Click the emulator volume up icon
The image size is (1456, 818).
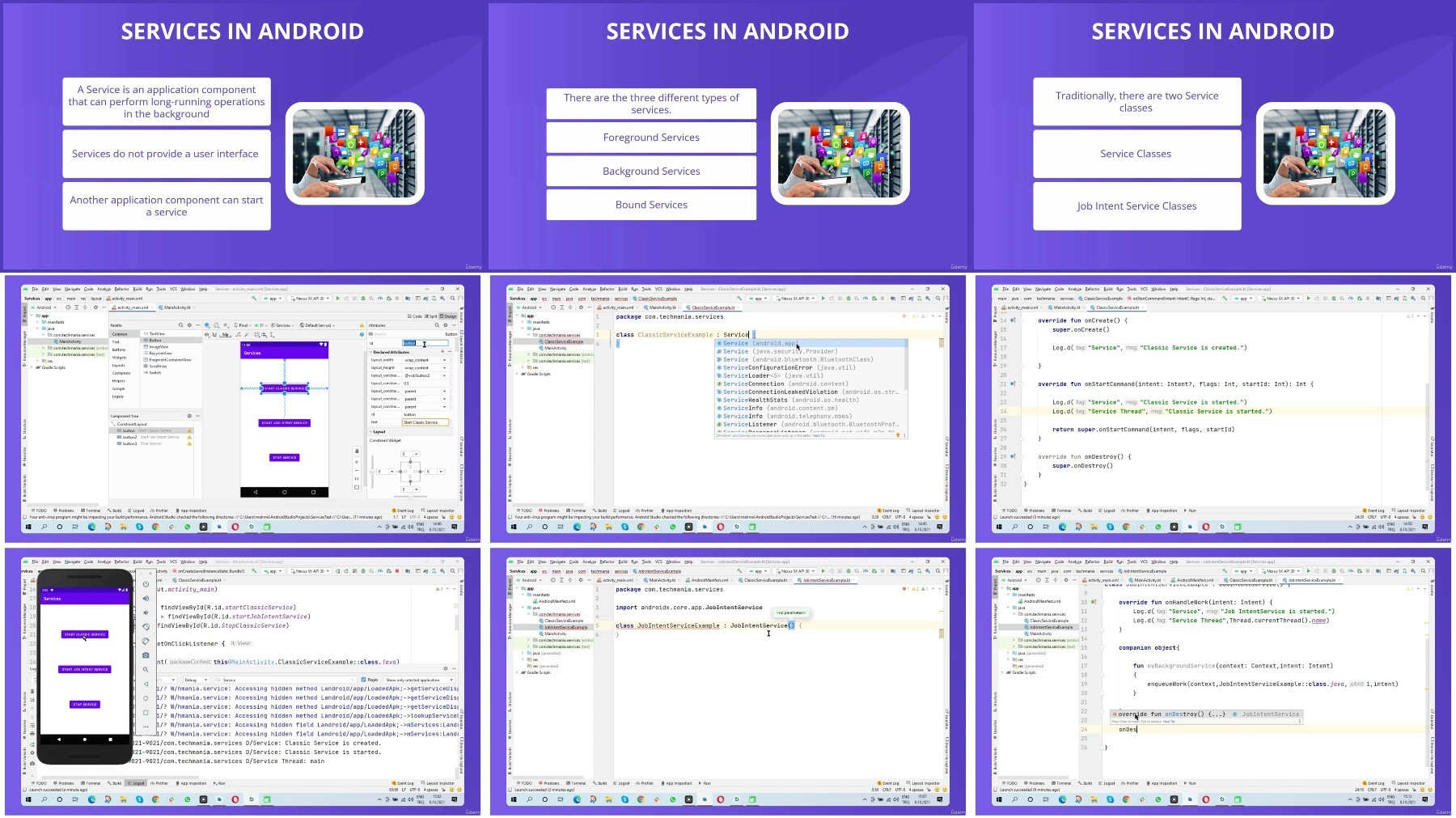[146, 599]
